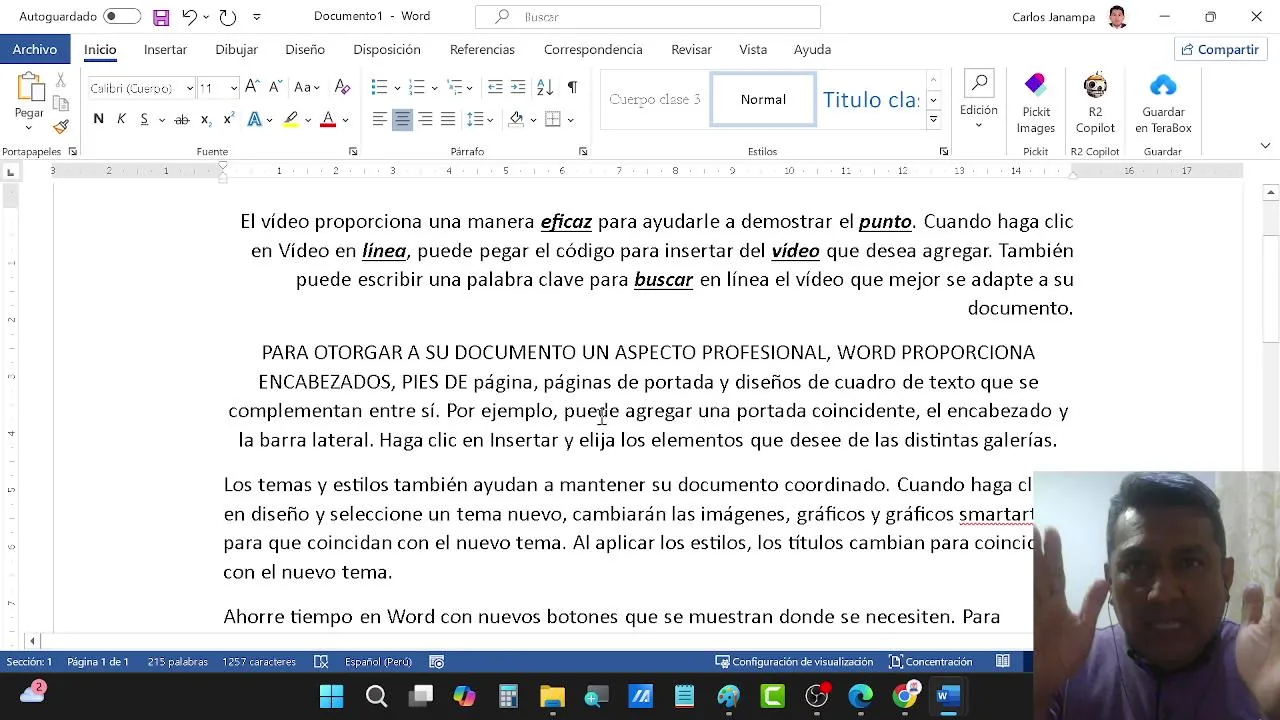The height and width of the screenshot is (720, 1280).
Task: Apply the Cuerpo clase 3 style
Action: 655,99
